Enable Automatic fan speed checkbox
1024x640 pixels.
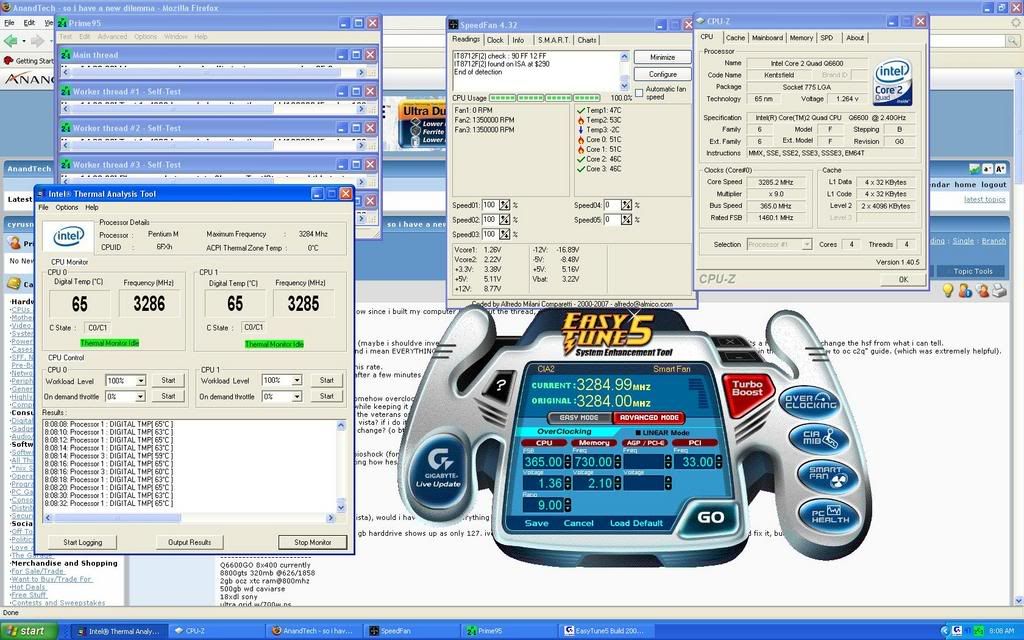click(639, 93)
